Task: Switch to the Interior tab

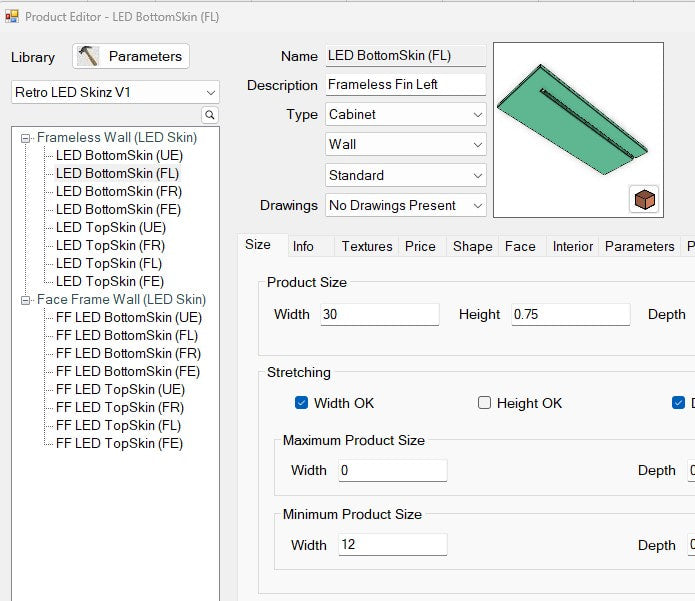Action: [x=573, y=246]
